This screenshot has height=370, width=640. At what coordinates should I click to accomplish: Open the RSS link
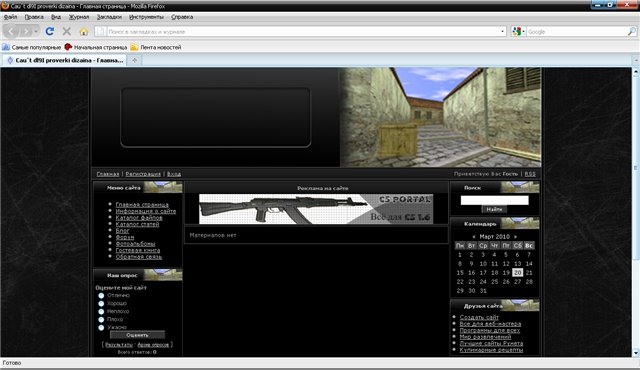(530, 174)
